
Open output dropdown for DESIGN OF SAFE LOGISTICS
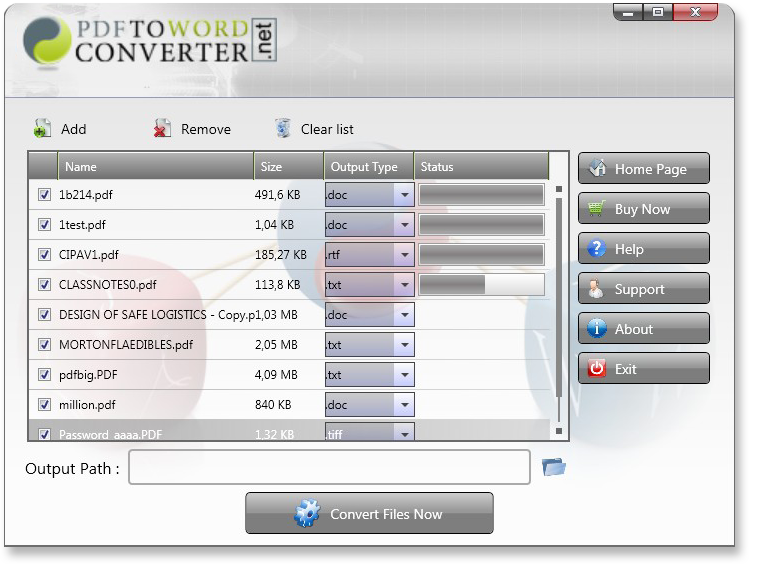tap(404, 315)
